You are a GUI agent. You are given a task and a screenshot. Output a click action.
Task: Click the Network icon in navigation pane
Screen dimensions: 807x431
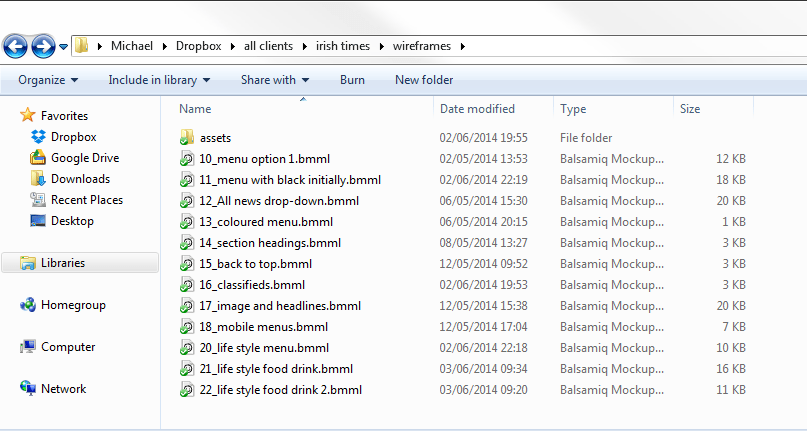coord(27,388)
